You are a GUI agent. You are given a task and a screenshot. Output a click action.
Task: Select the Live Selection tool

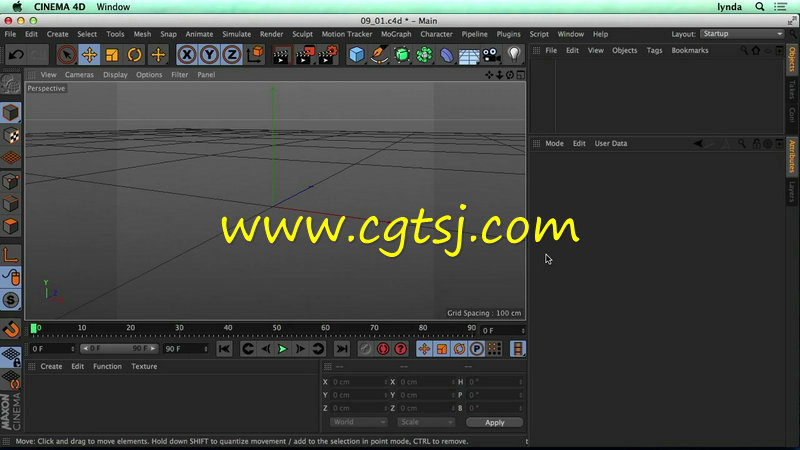66,55
